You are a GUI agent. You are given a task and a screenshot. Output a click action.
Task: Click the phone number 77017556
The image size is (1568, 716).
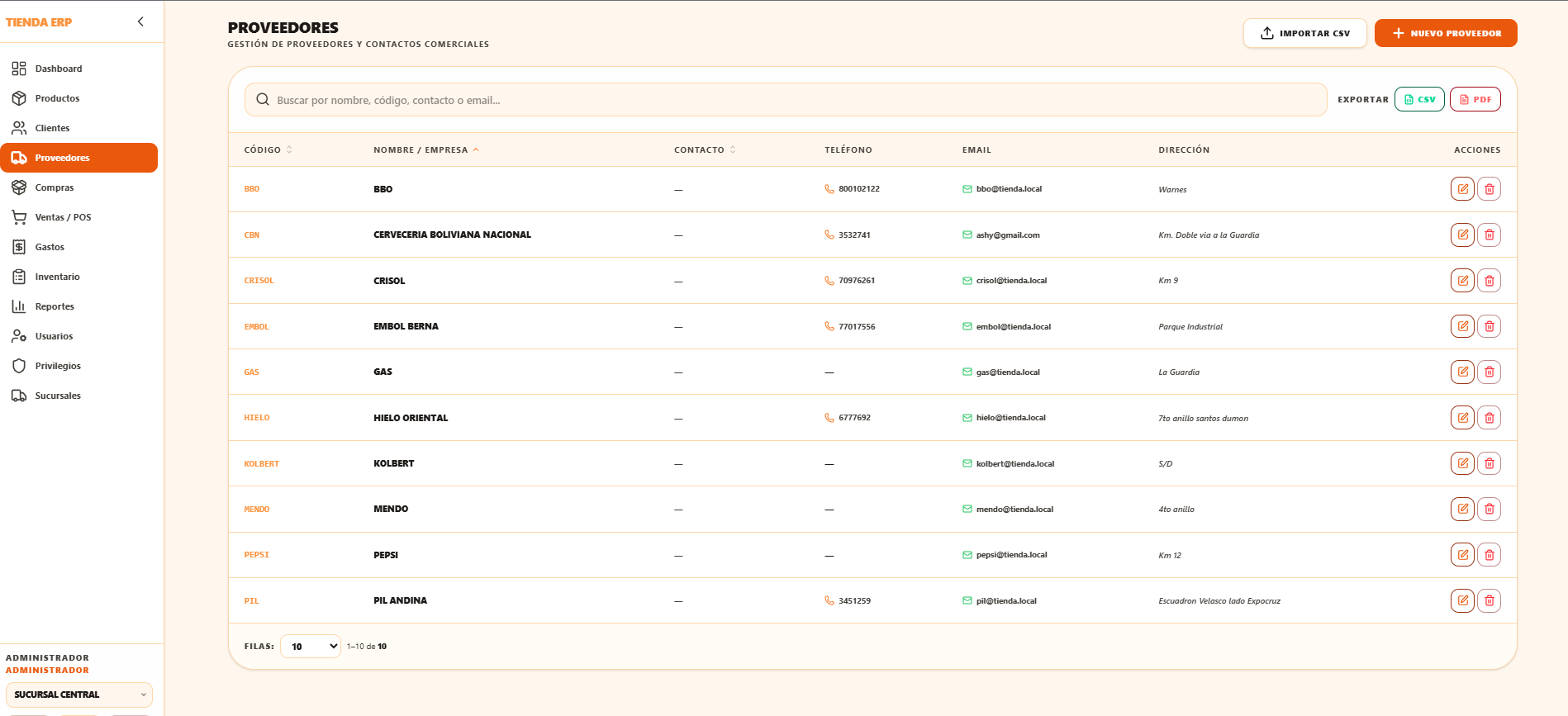[857, 327]
